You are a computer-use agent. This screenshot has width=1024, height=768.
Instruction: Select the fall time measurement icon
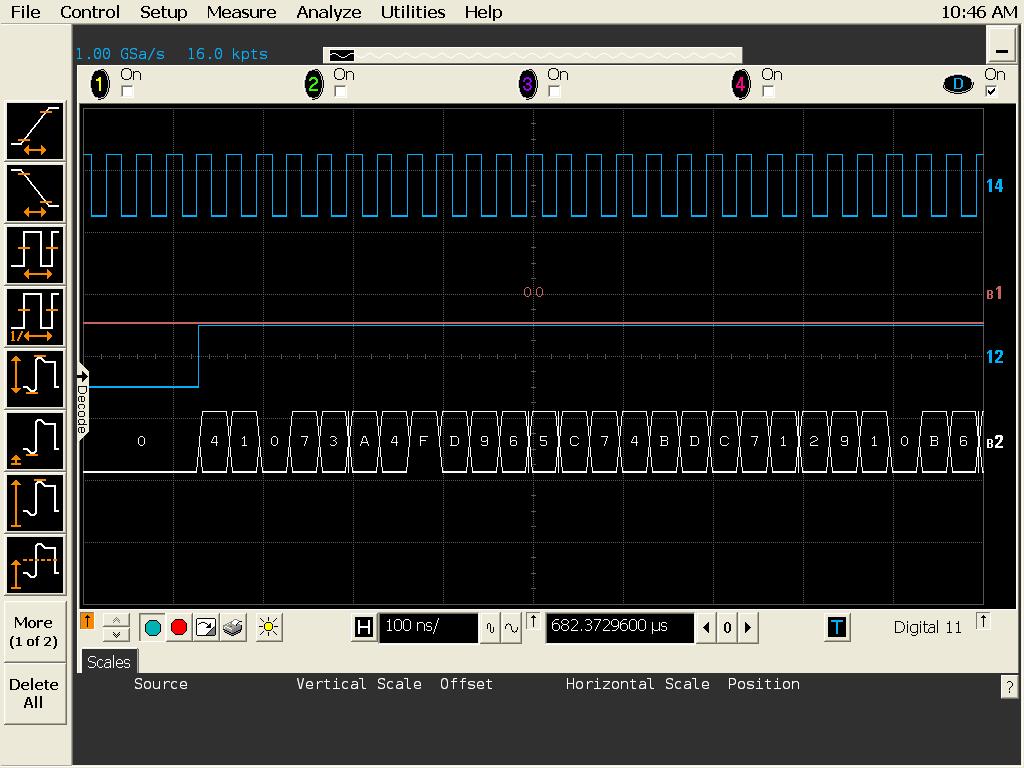coord(36,193)
